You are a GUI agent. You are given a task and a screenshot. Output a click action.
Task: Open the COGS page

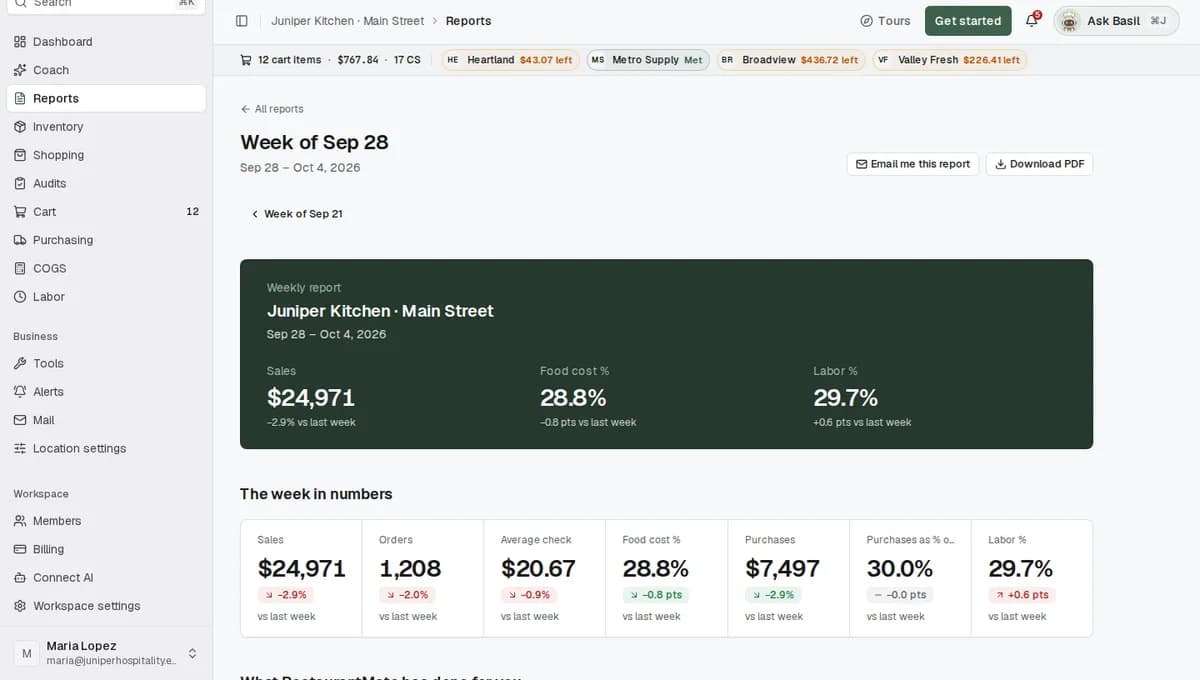point(106,268)
